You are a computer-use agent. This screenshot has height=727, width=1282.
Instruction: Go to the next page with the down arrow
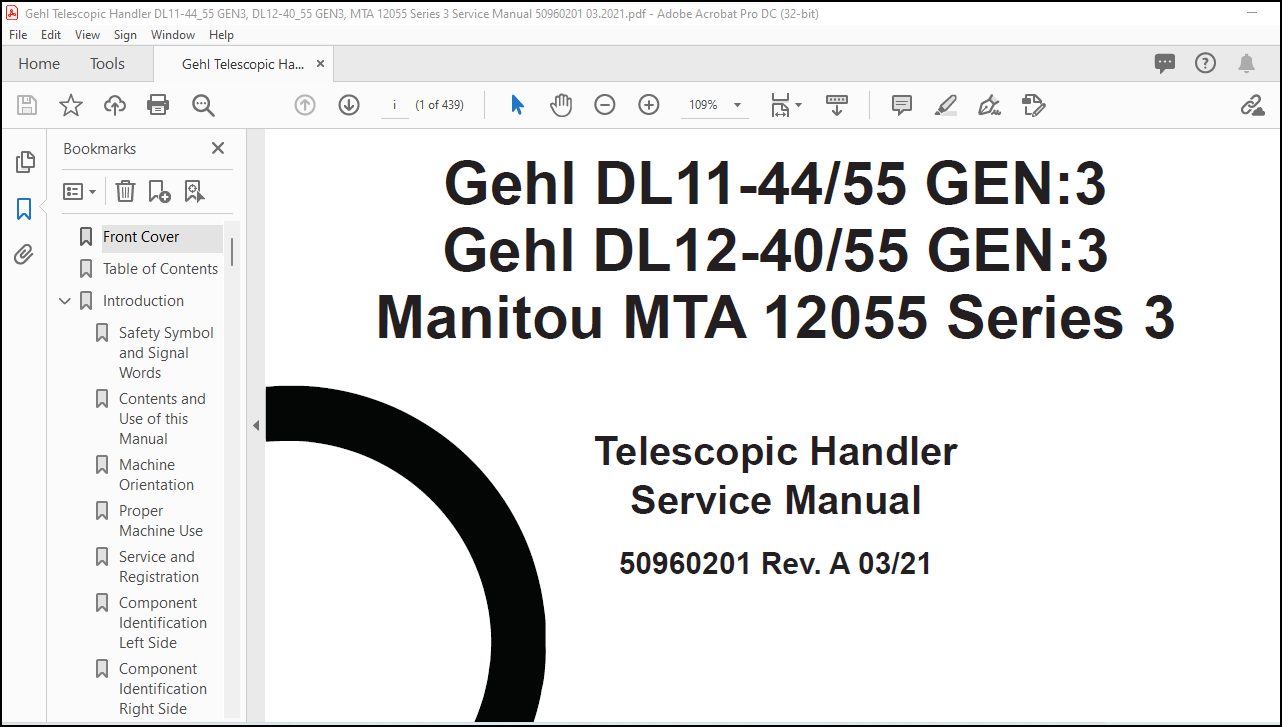point(349,105)
